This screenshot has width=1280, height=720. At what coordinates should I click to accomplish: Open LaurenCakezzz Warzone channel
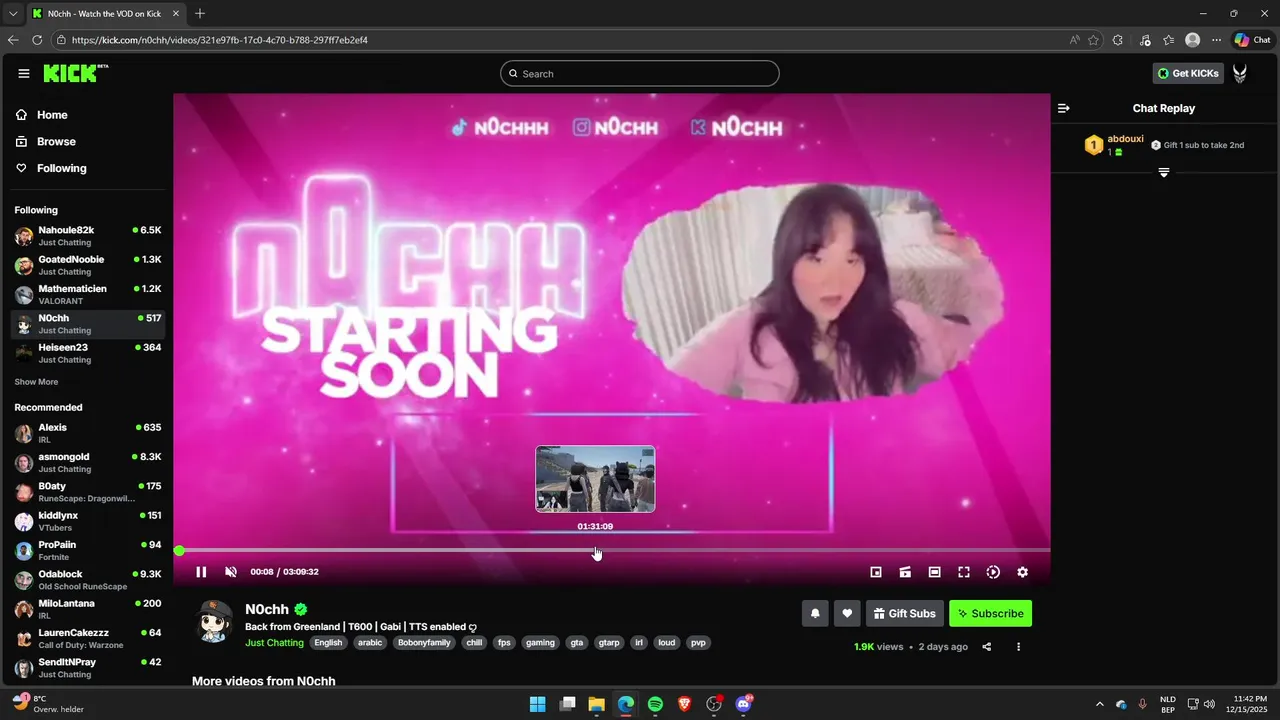(x=88, y=638)
